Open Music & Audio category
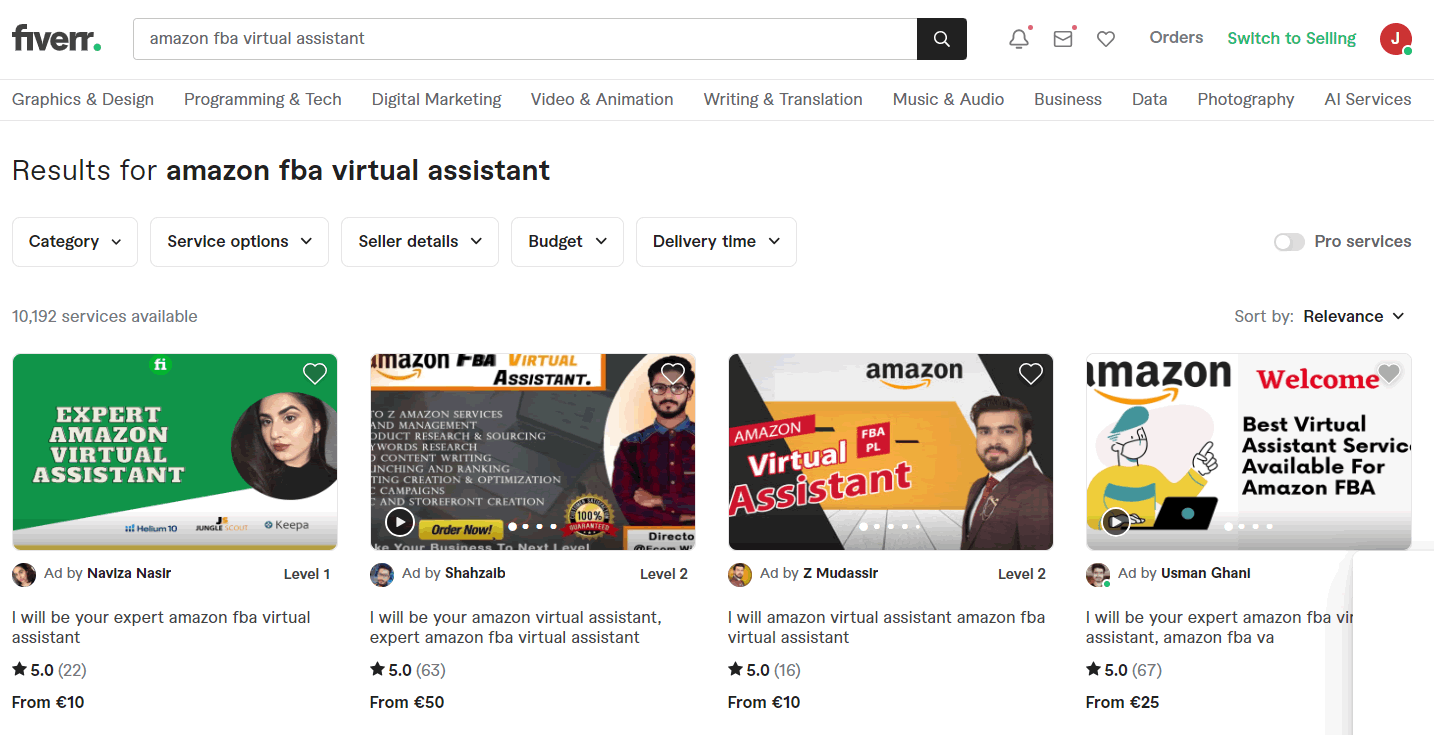Viewport: 1434px width, 735px height. pyautogui.click(x=948, y=99)
